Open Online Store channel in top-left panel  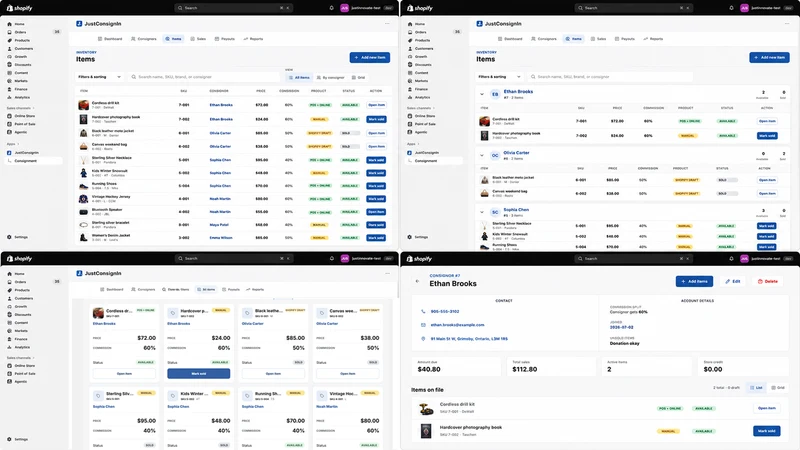24,116
